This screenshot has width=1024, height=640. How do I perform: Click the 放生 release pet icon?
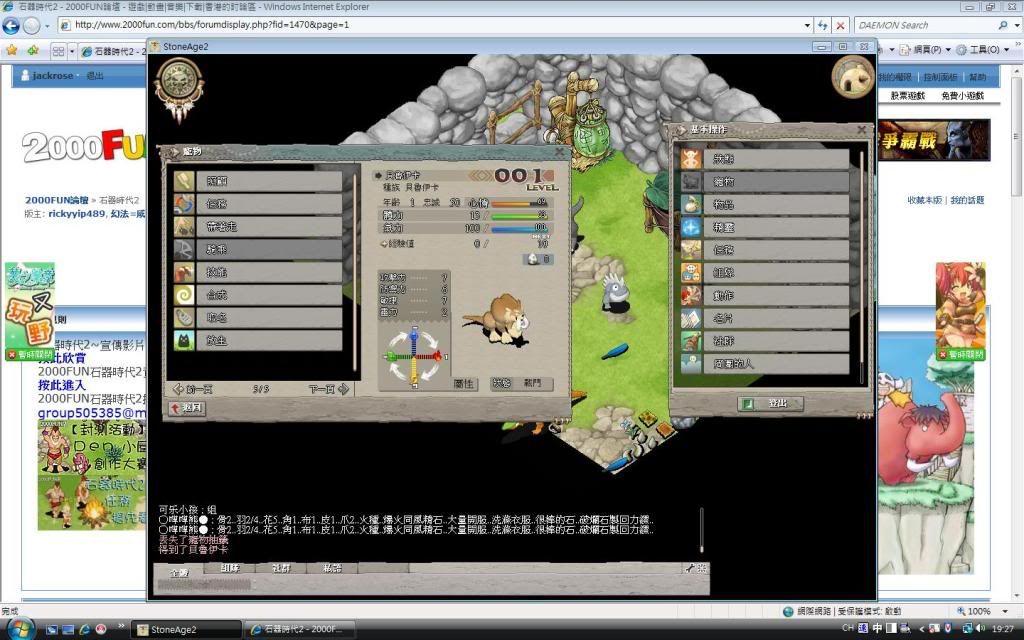point(186,341)
